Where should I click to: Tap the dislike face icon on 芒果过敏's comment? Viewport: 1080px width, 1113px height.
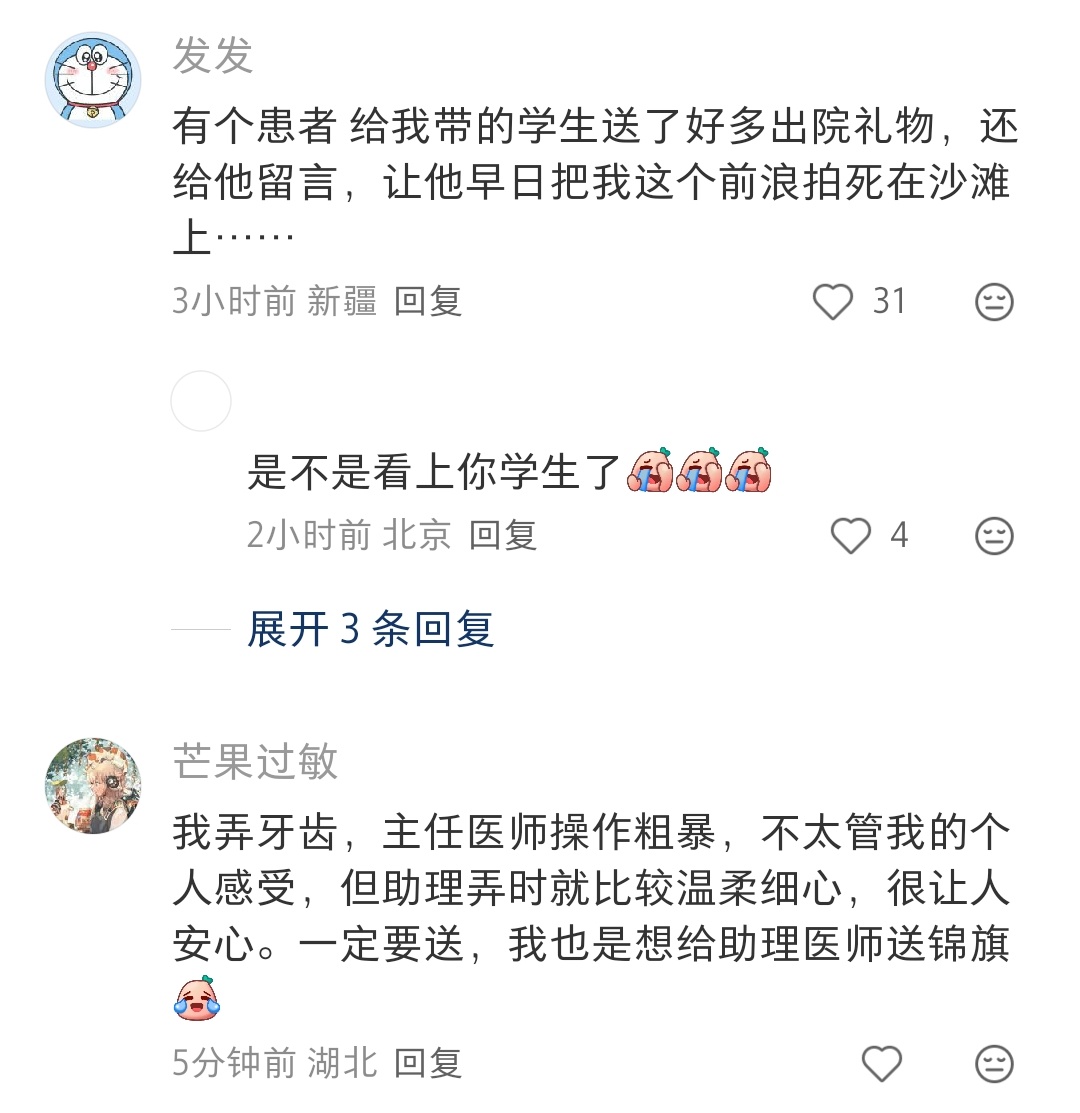coord(994,1063)
